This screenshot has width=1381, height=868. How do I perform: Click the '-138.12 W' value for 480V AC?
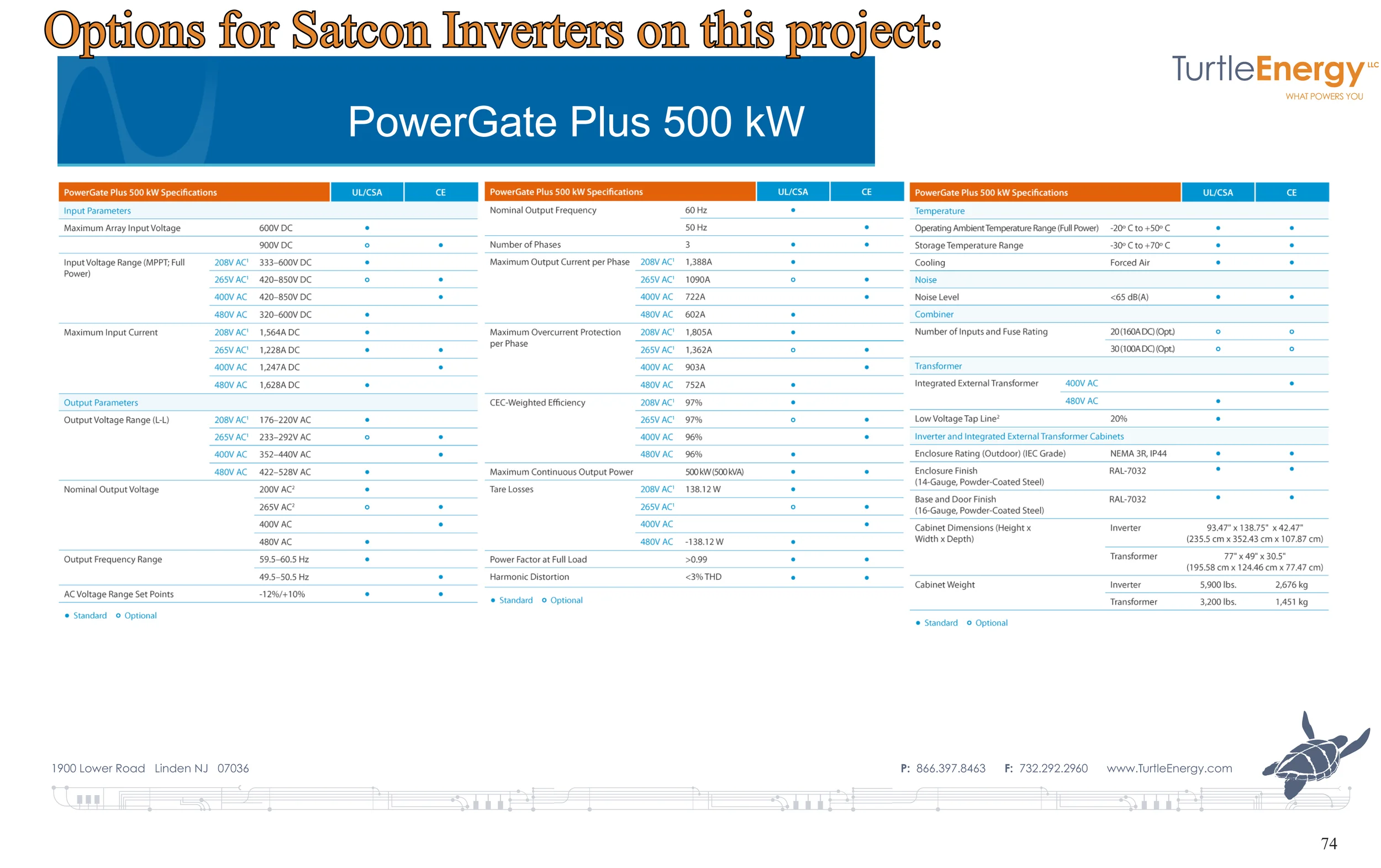pos(704,542)
